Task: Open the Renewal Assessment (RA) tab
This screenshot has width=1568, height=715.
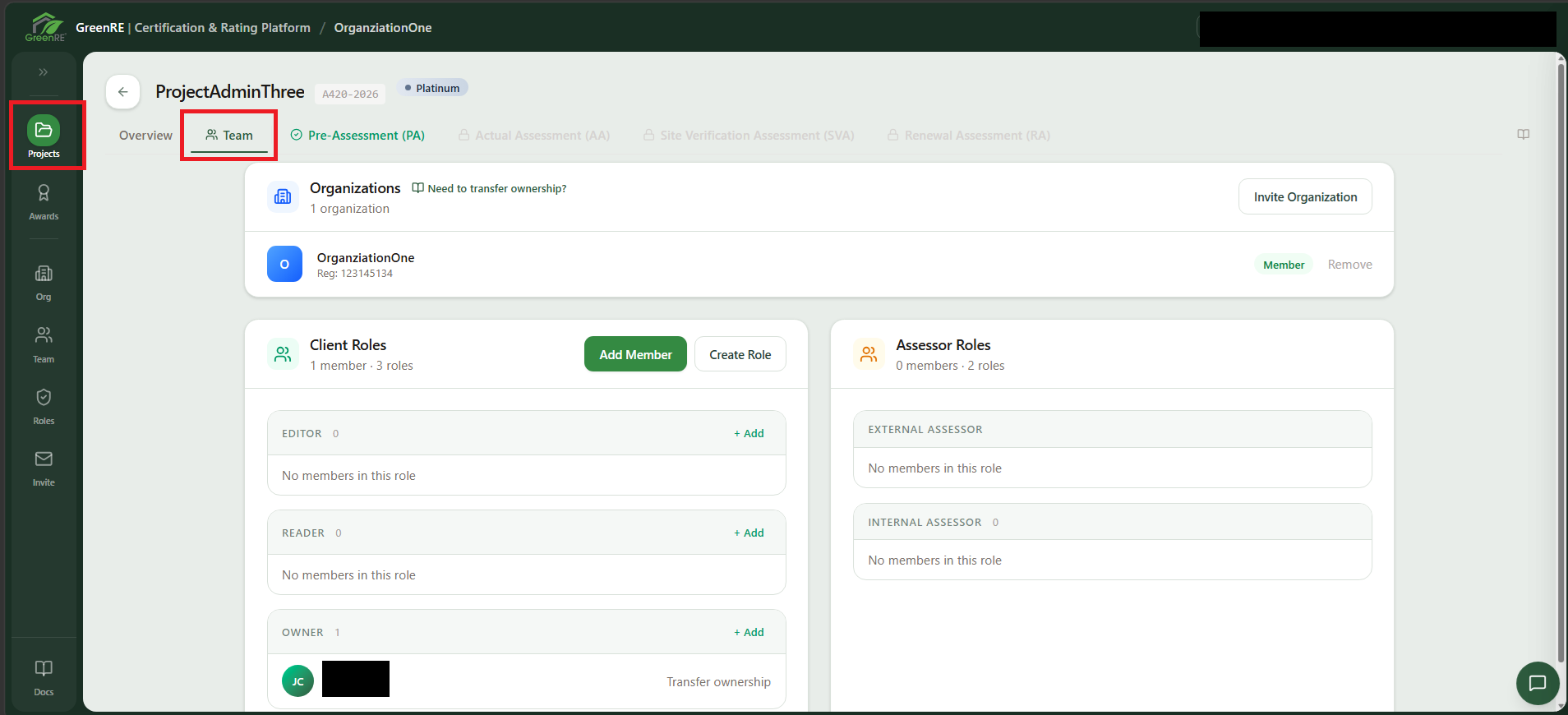Action: tap(969, 136)
